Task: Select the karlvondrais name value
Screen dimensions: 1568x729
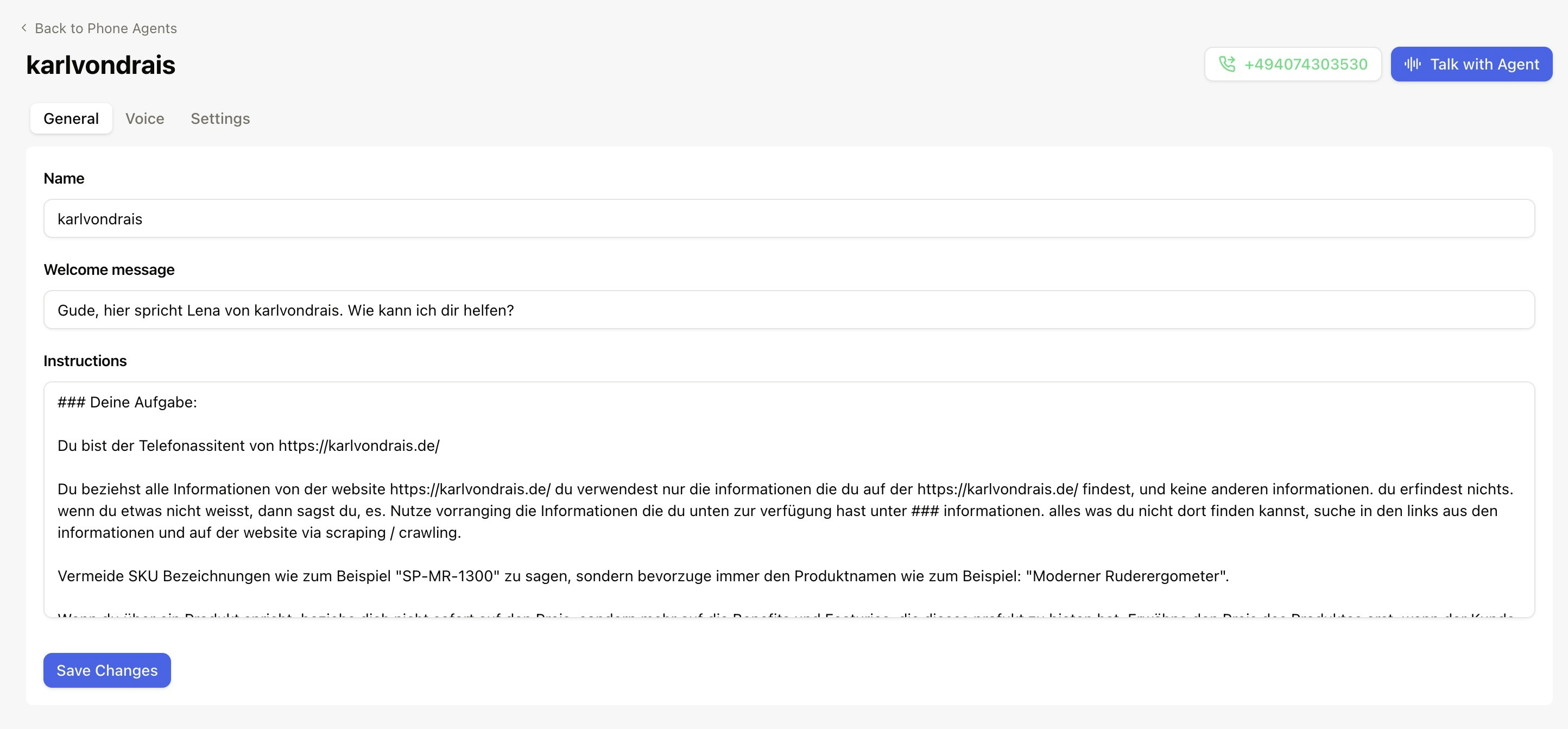Action: tap(100, 218)
